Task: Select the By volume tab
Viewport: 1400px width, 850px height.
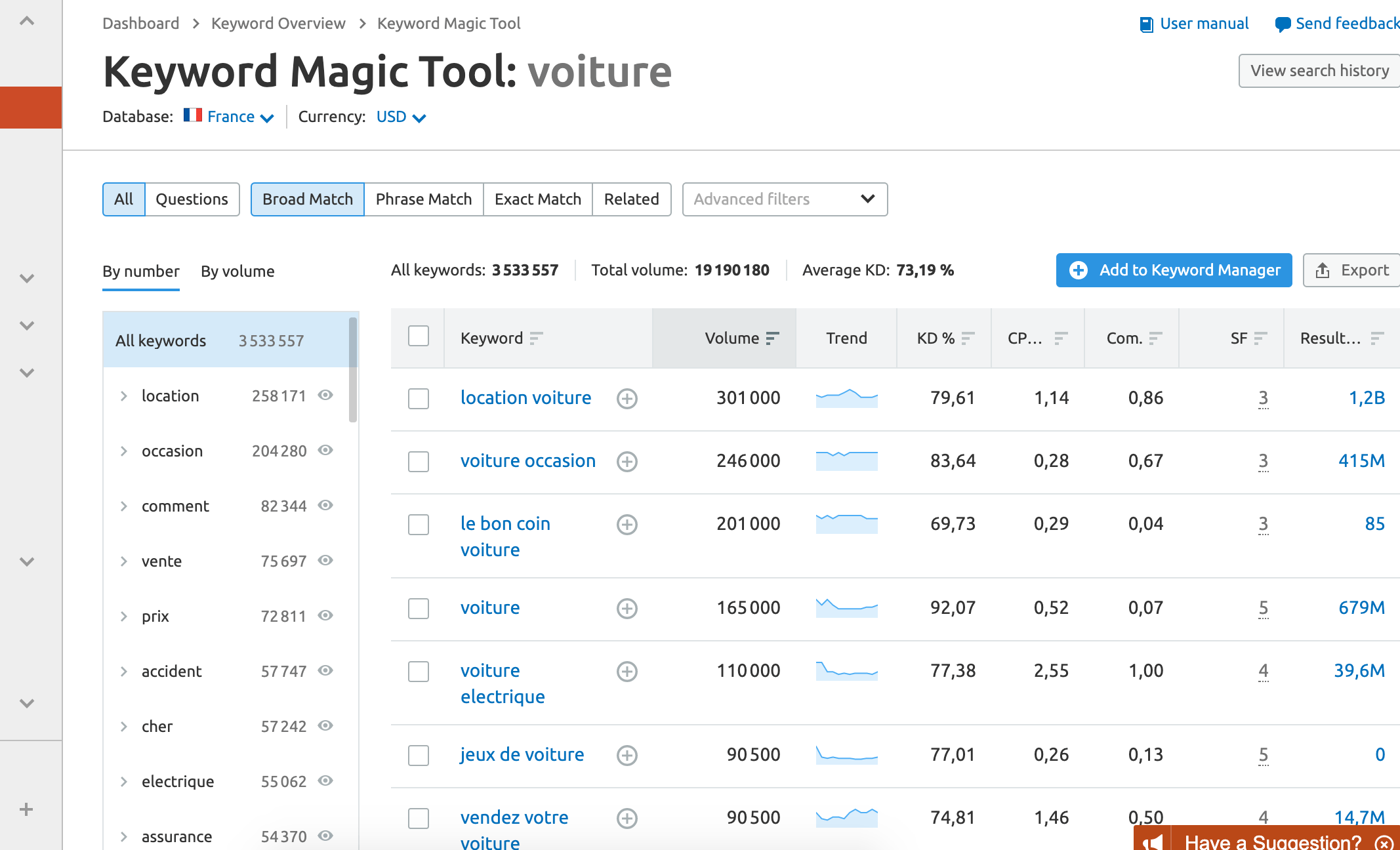Action: click(237, 272)
